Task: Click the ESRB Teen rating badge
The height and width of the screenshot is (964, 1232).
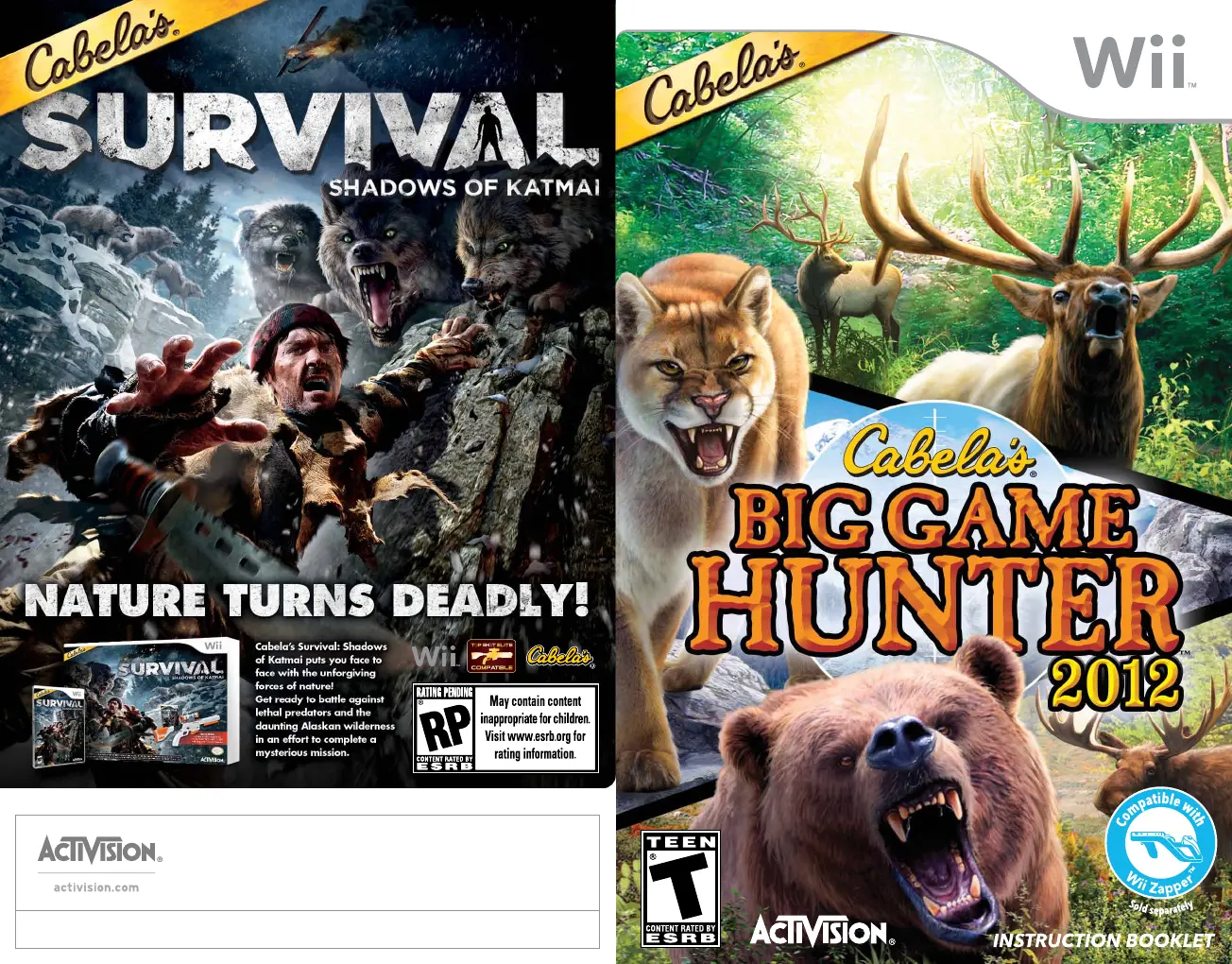Action: tap(680, 889)
